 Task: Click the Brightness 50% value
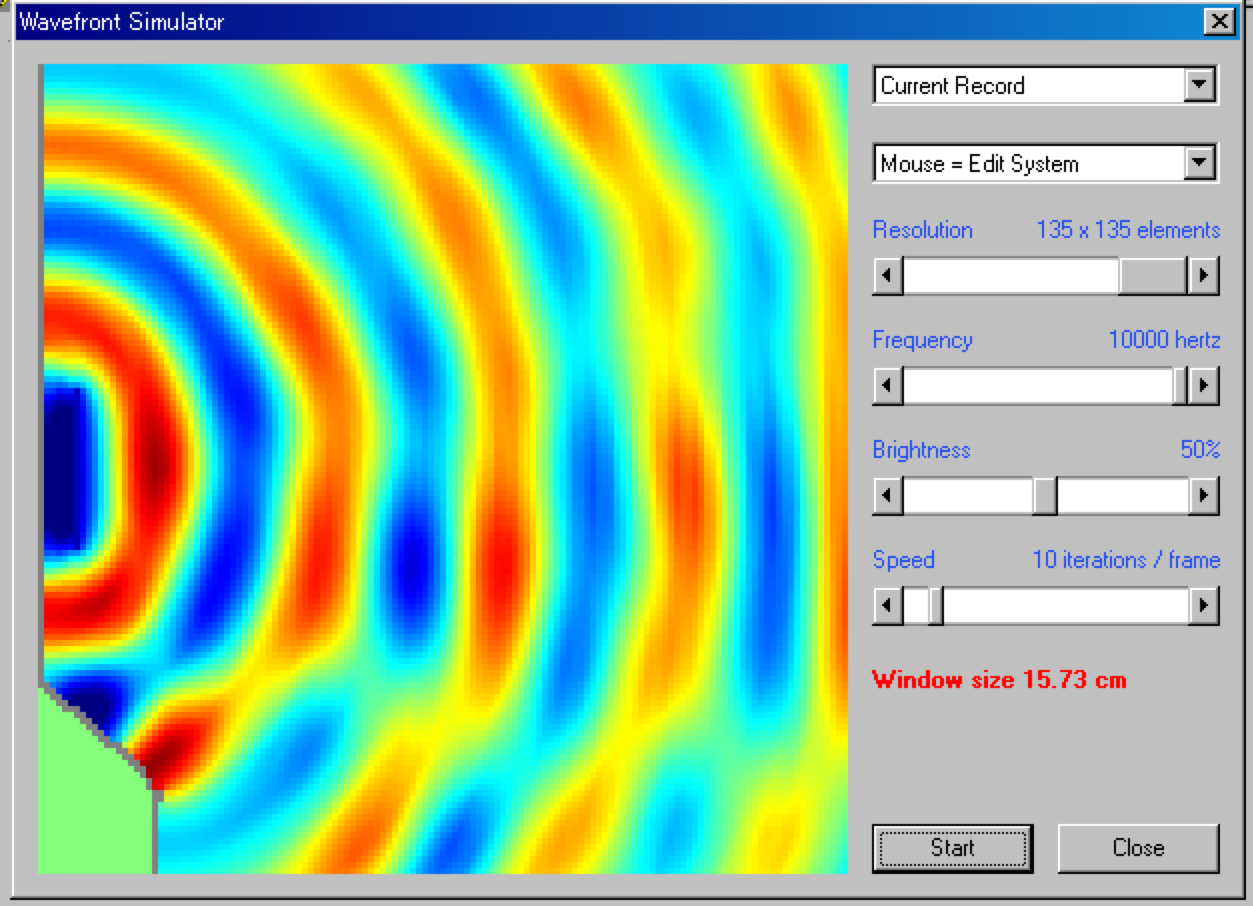pyautogui.click(x=1200, y=450)
